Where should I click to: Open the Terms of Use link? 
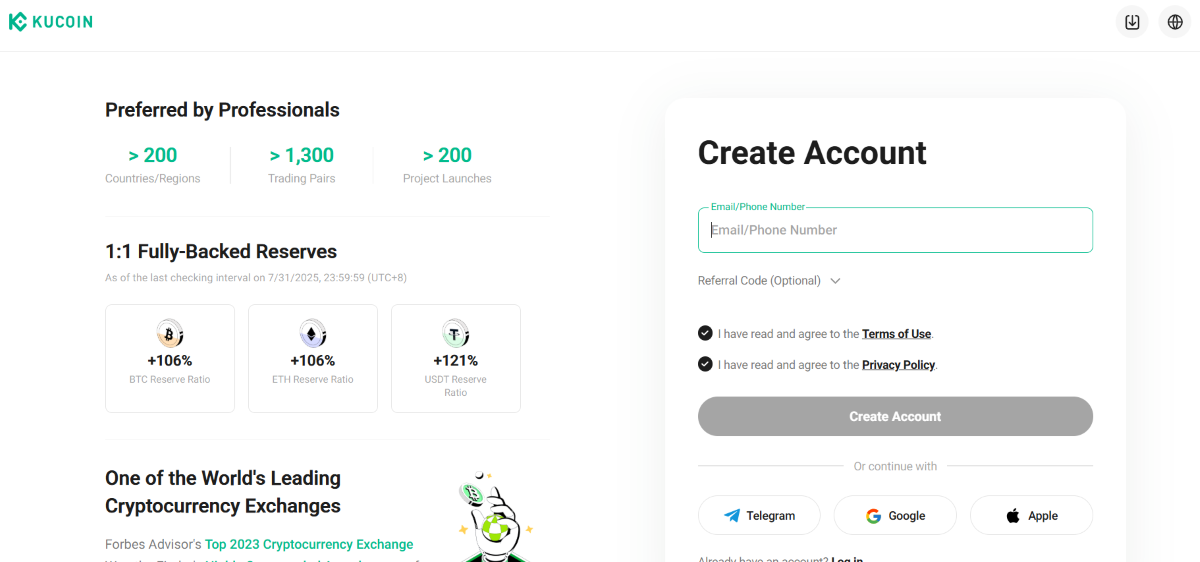(896, 334)
